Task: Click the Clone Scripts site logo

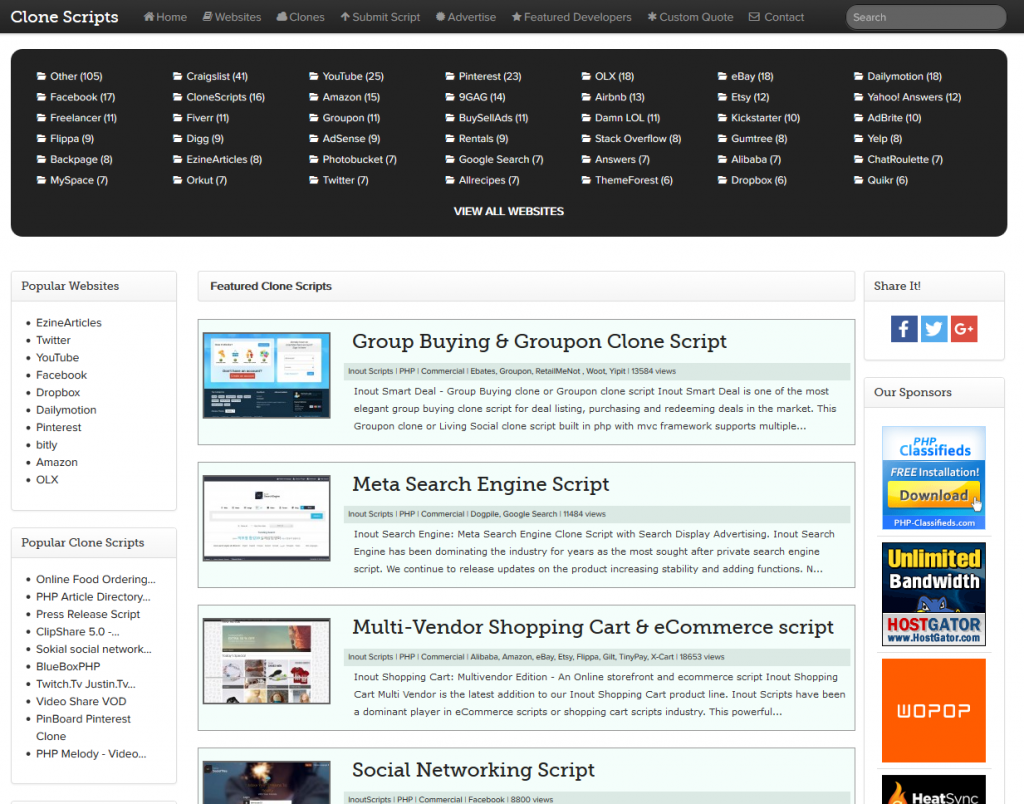Action: coord(64,17)
